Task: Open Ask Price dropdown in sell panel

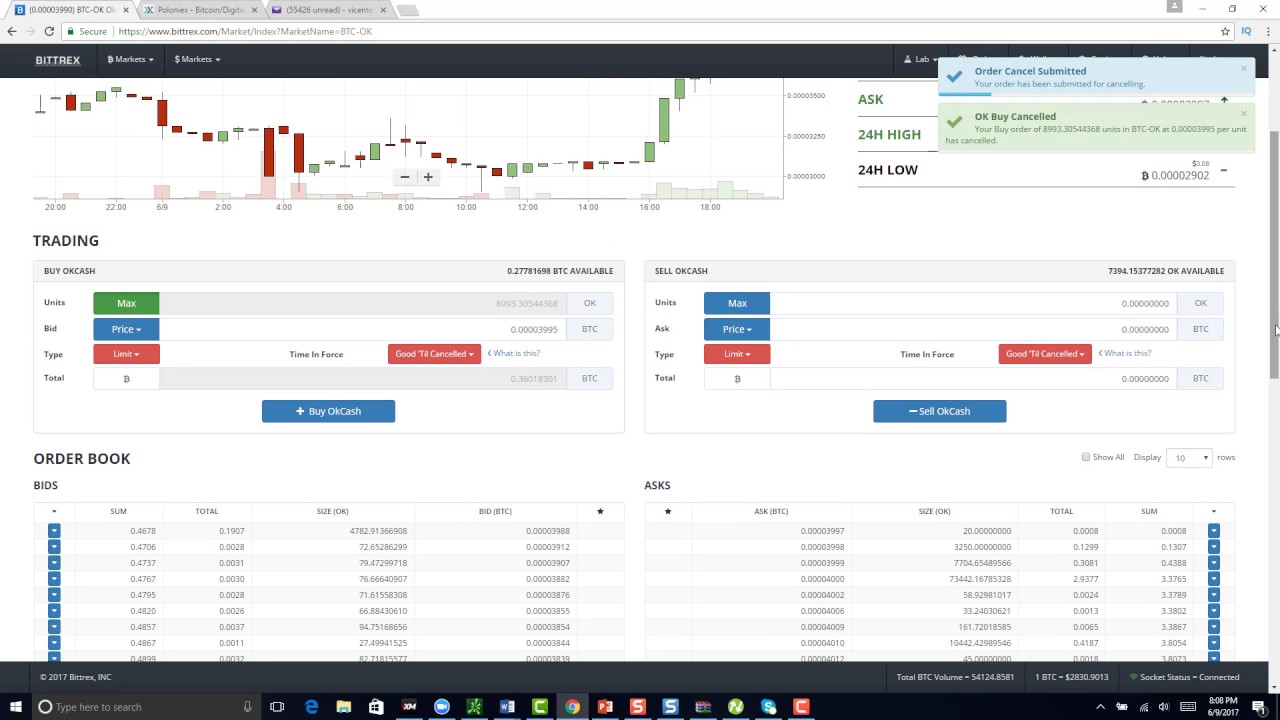Action: [737, 329]
